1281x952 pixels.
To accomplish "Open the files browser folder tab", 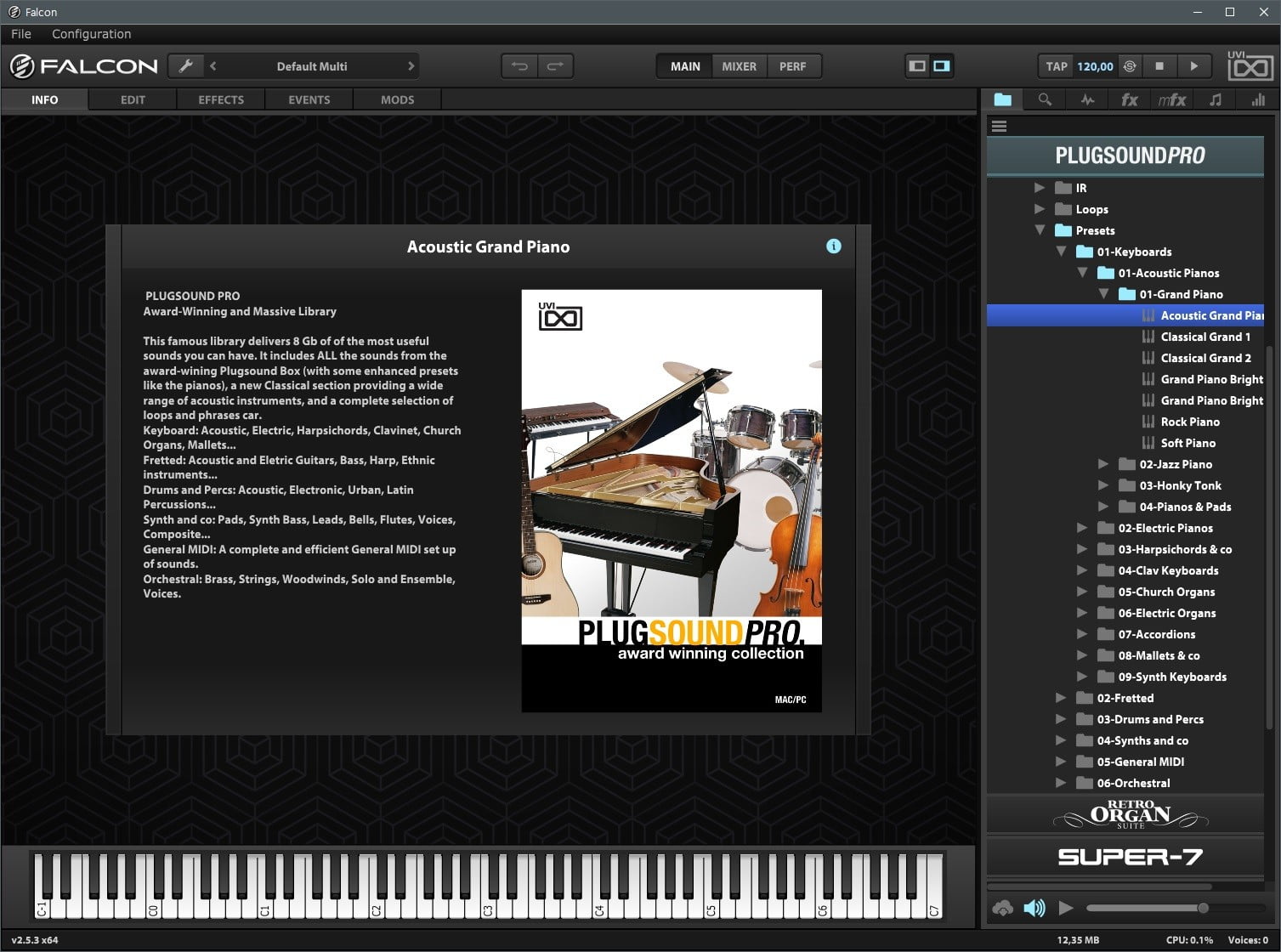I will click(x=1003, y=99).
